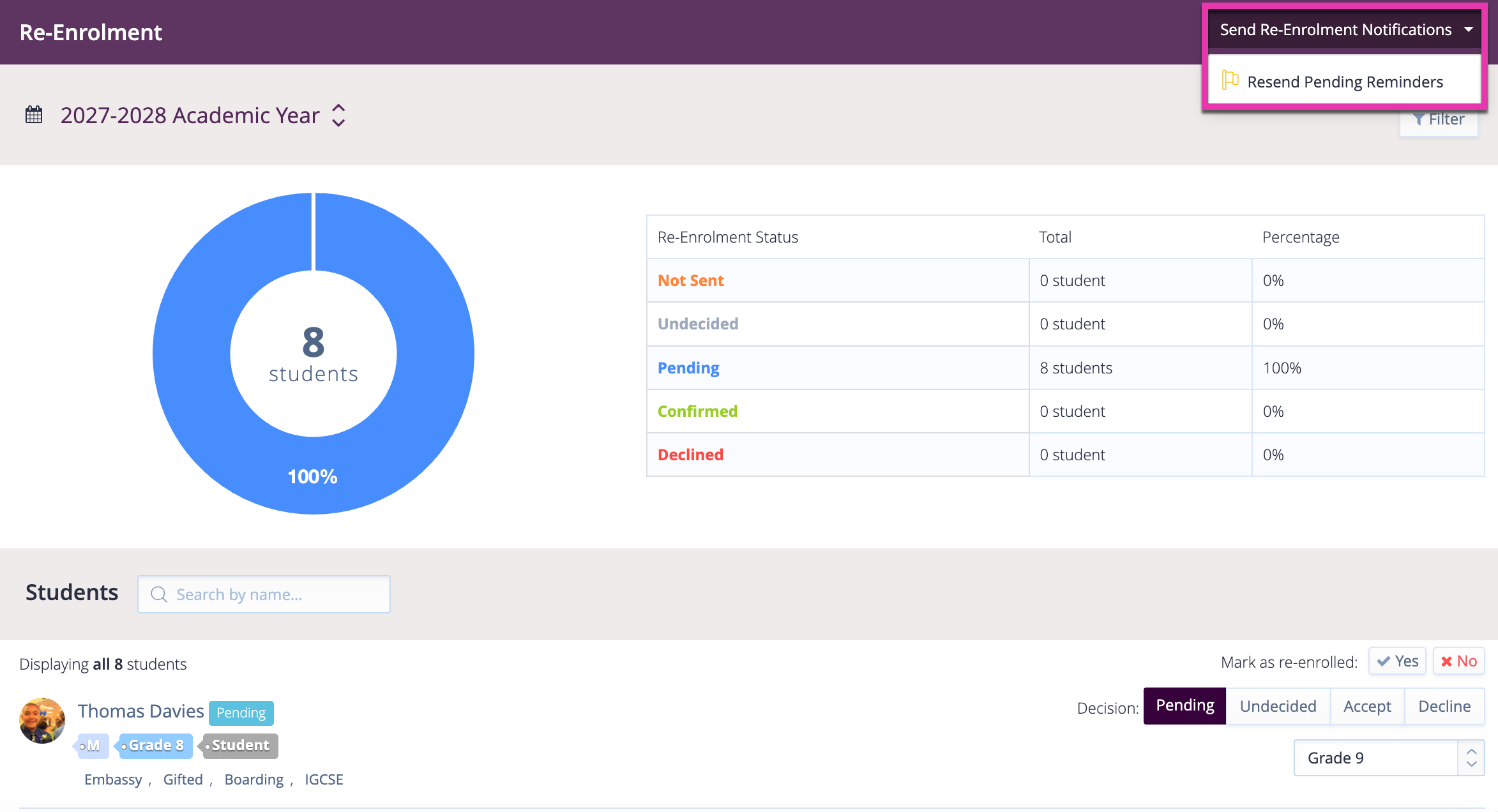Mark all as re-enrolled with Yes
The height and width of the screenshot is (812, 1498).
click(1397, 661)
